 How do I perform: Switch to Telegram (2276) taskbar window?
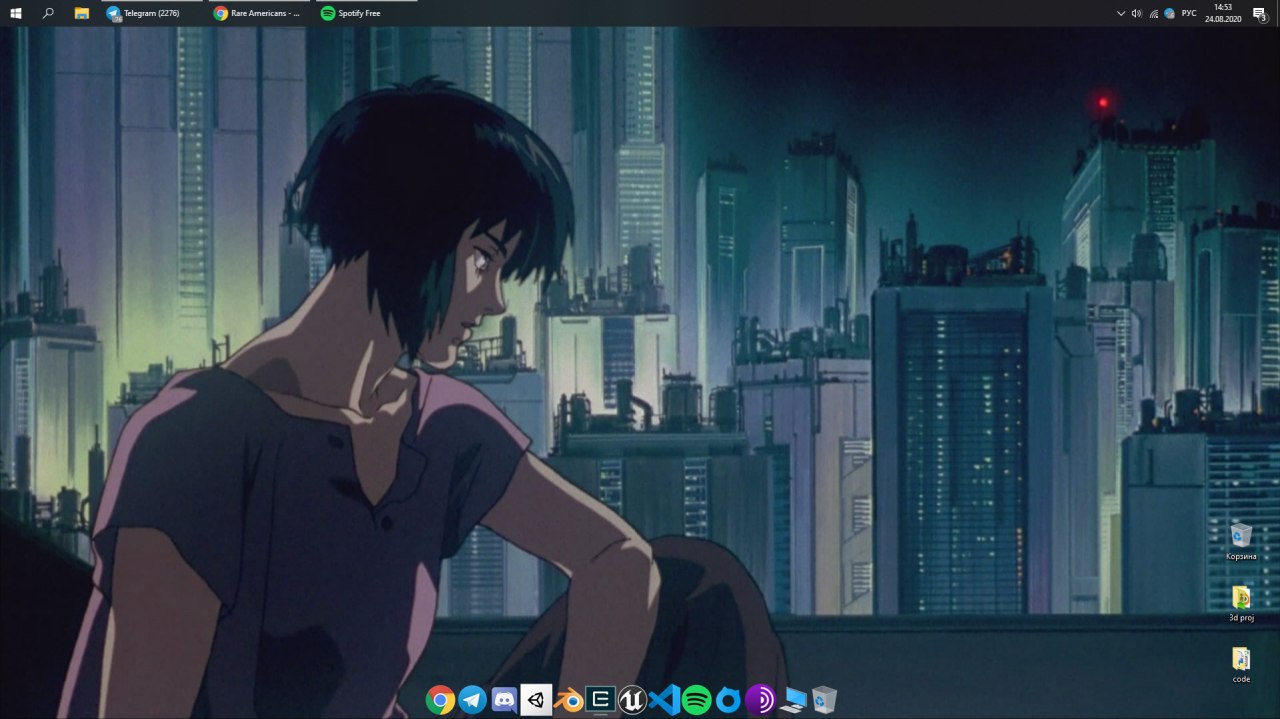(151, 13)
